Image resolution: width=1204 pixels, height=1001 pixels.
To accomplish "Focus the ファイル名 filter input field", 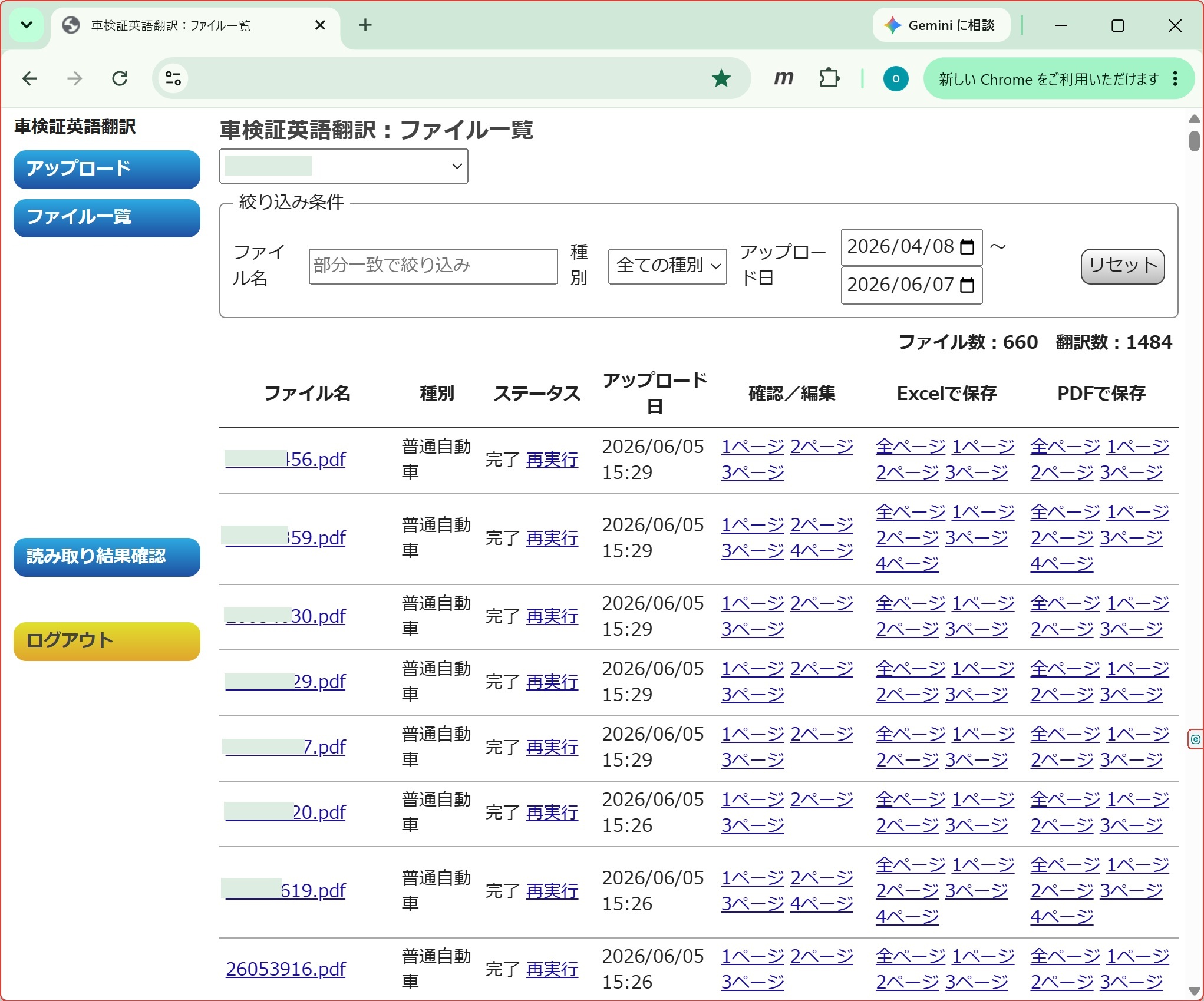I will pyautogui.click(x=433, y=266).
